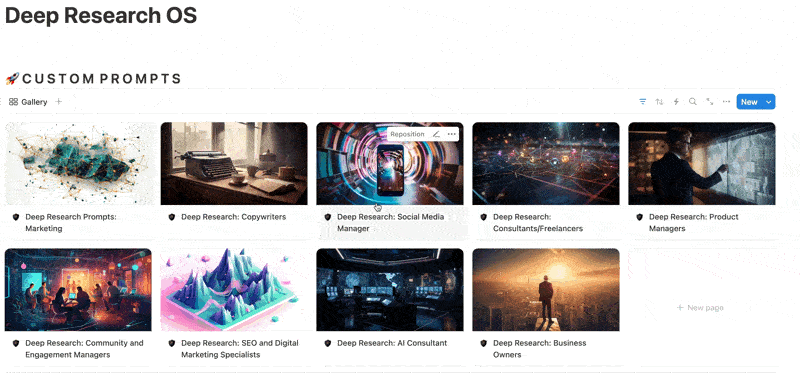Select the Gallery view tab
Image resolution: width=800 pixels, height=374 pixels.
[28, 102]
